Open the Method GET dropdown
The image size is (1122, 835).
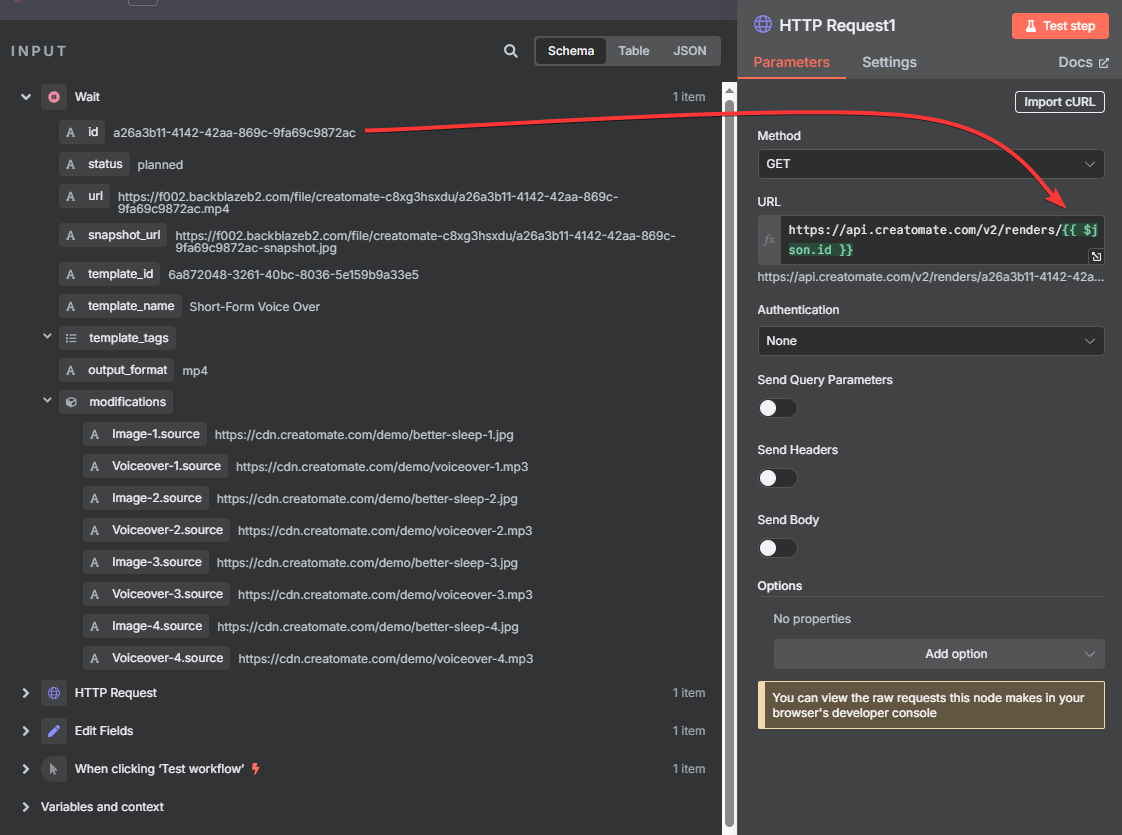930,163
